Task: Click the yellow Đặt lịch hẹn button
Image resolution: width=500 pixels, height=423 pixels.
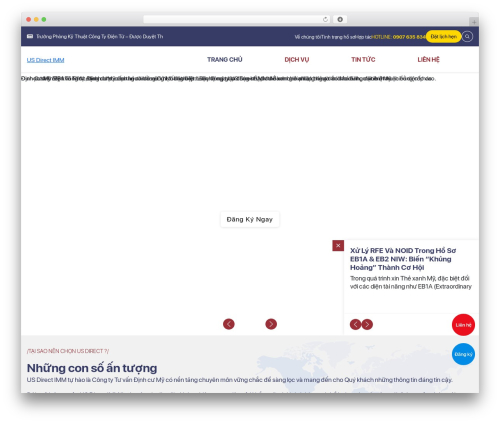Action: [443, 36]
